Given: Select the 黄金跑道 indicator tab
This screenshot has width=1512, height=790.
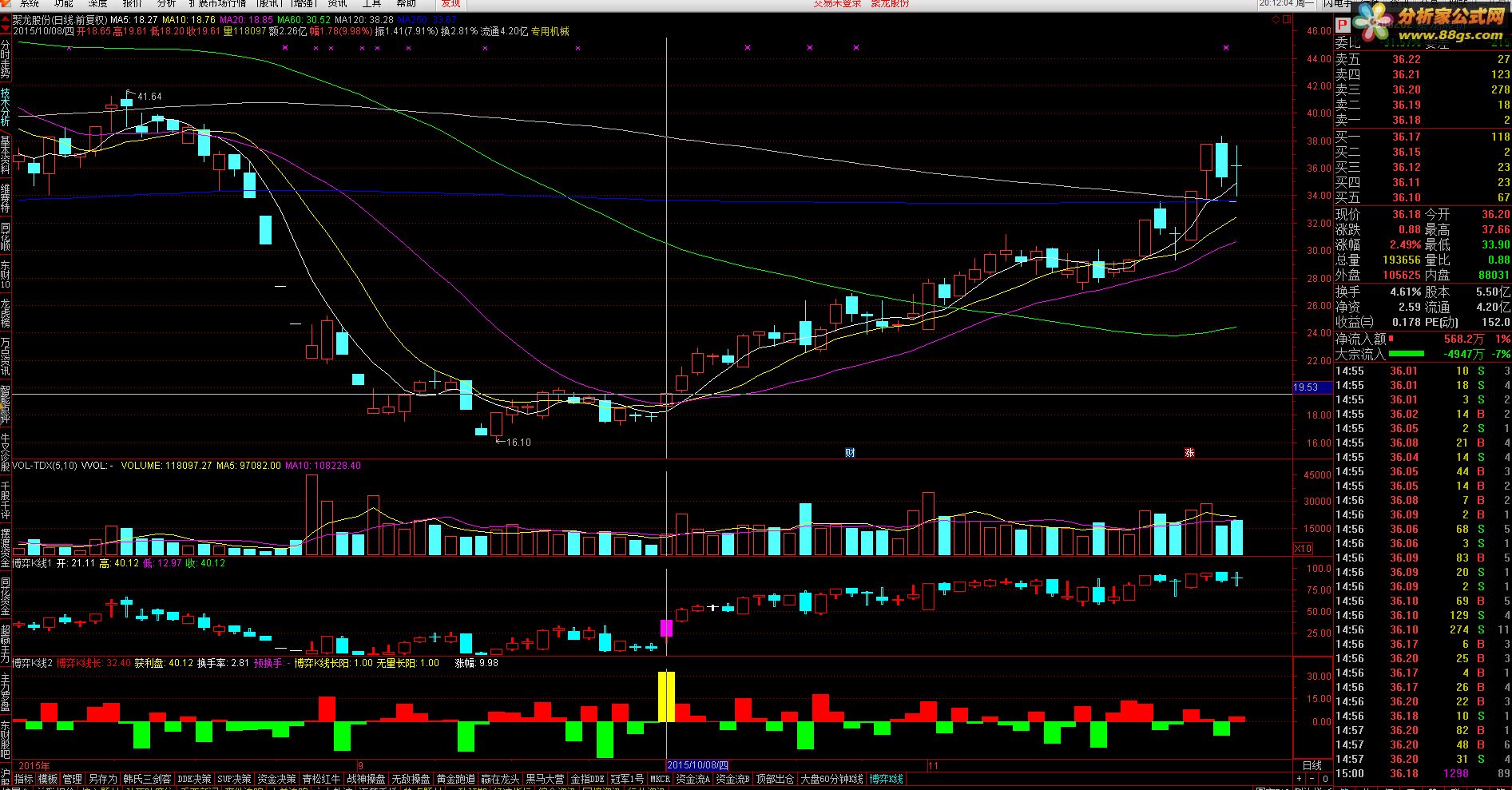Looking at the screenshot, I should pos(455,779).
